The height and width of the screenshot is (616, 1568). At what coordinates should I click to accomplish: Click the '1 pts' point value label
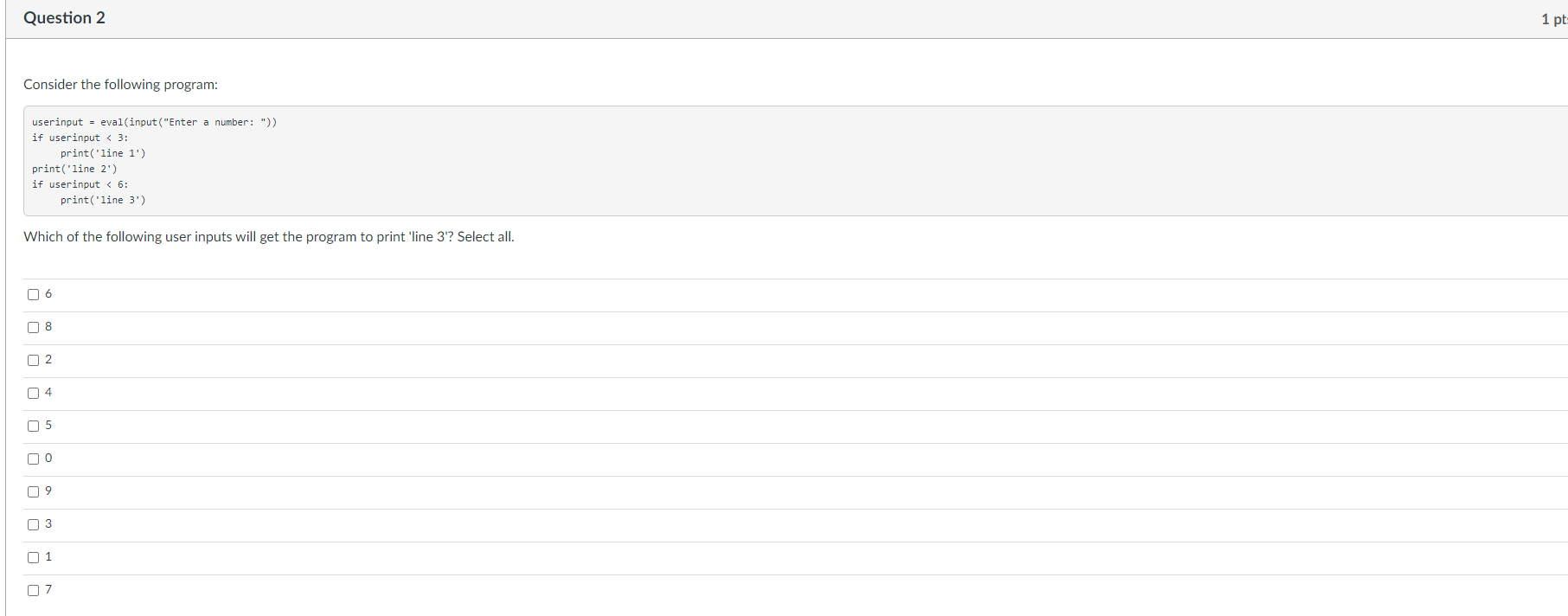point(1554,19)
